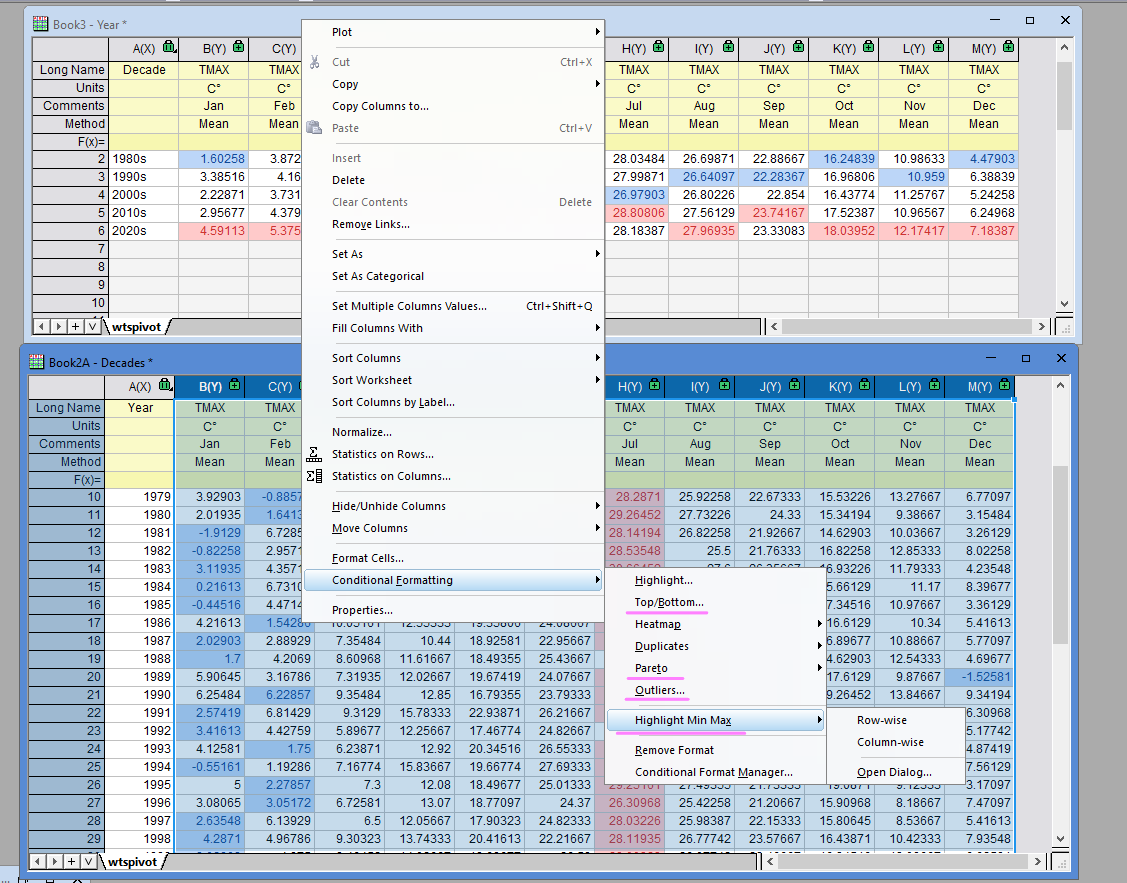Viewport: 1127px width, 883px height.
Task: Select Outliers... from Conditional Formatting
Action: point(660,690)
